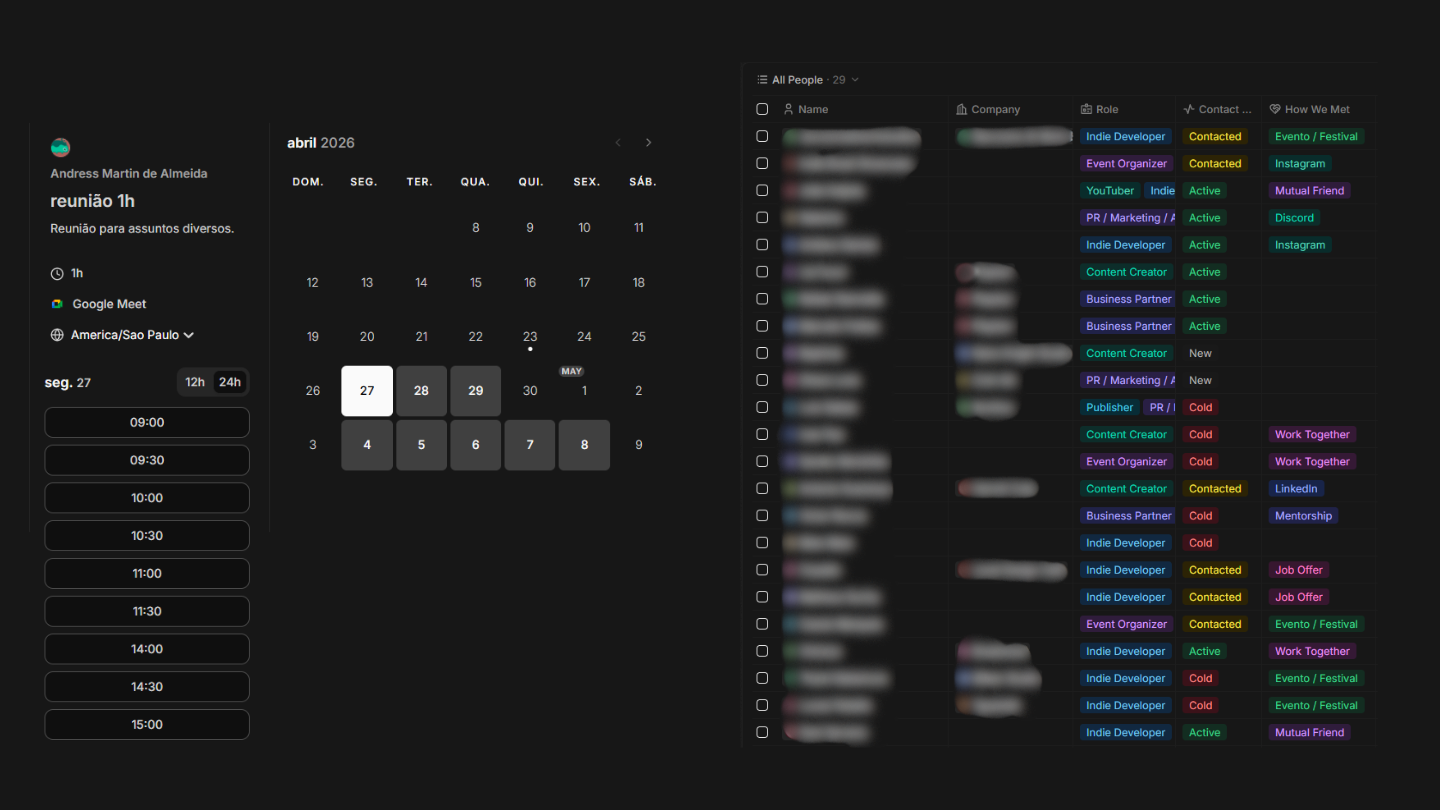Select the 10:30 time slot

(147, 536)
